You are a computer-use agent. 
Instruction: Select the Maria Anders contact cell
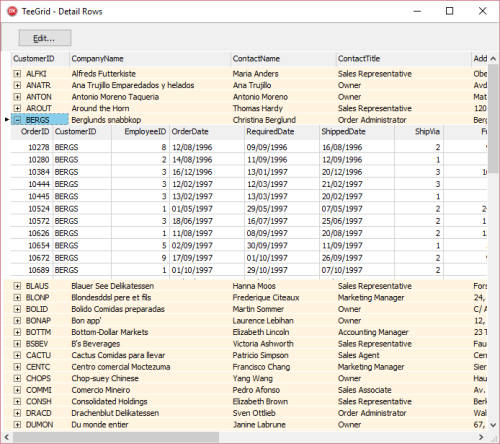[x=255, y=74]
